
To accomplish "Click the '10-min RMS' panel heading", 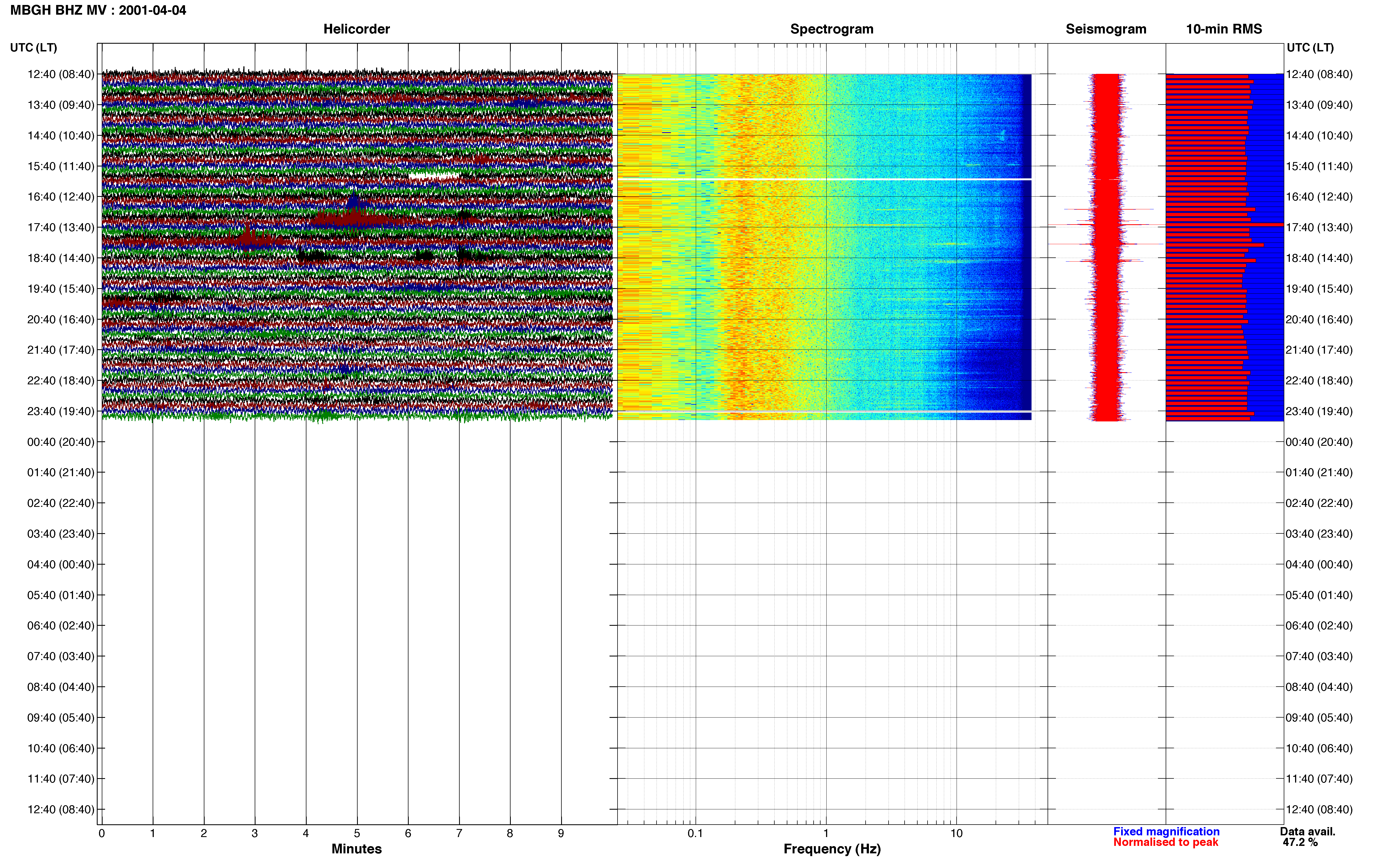I will (1224, 29).
